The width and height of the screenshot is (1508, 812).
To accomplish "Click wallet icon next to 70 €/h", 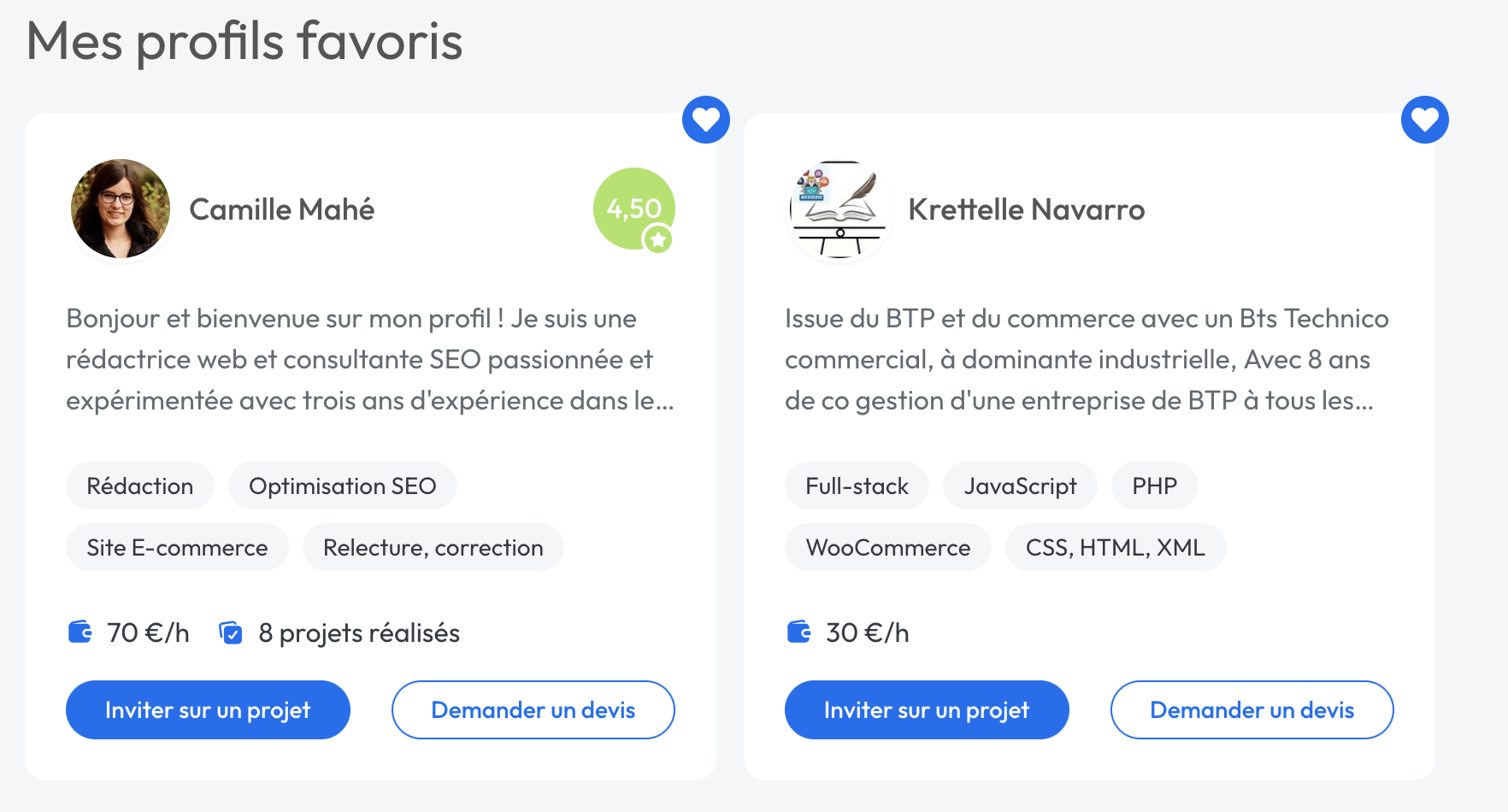I will (x=80, y=633).
